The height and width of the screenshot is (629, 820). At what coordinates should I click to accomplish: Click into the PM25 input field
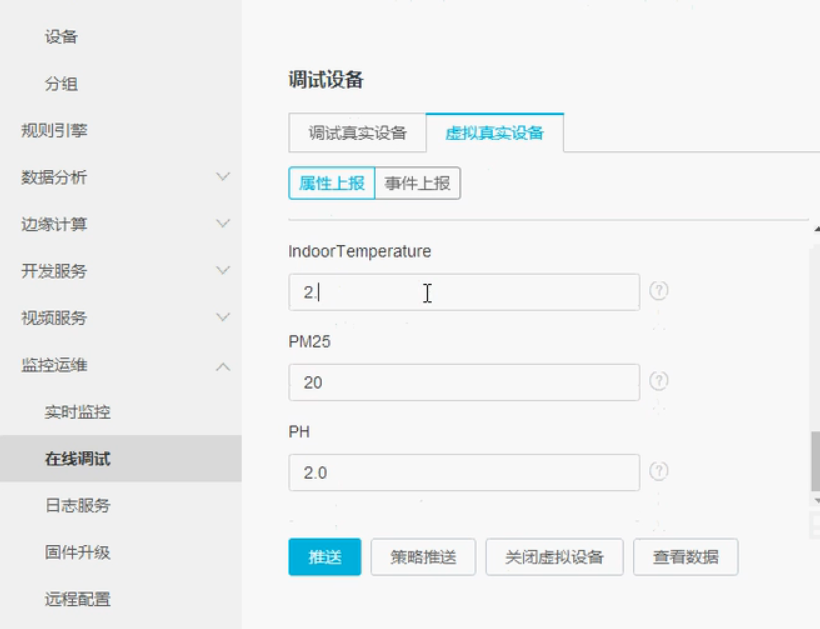[463, 382]
